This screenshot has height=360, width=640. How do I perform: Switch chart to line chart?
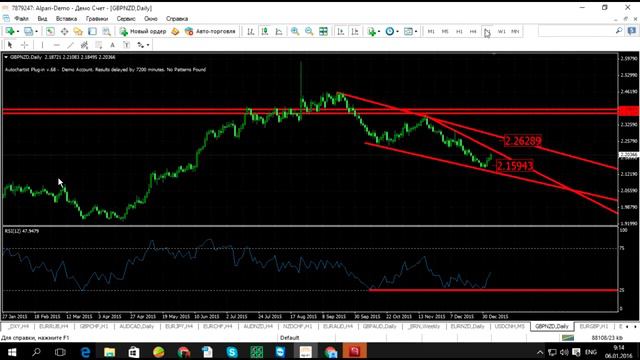pos(279,31)
